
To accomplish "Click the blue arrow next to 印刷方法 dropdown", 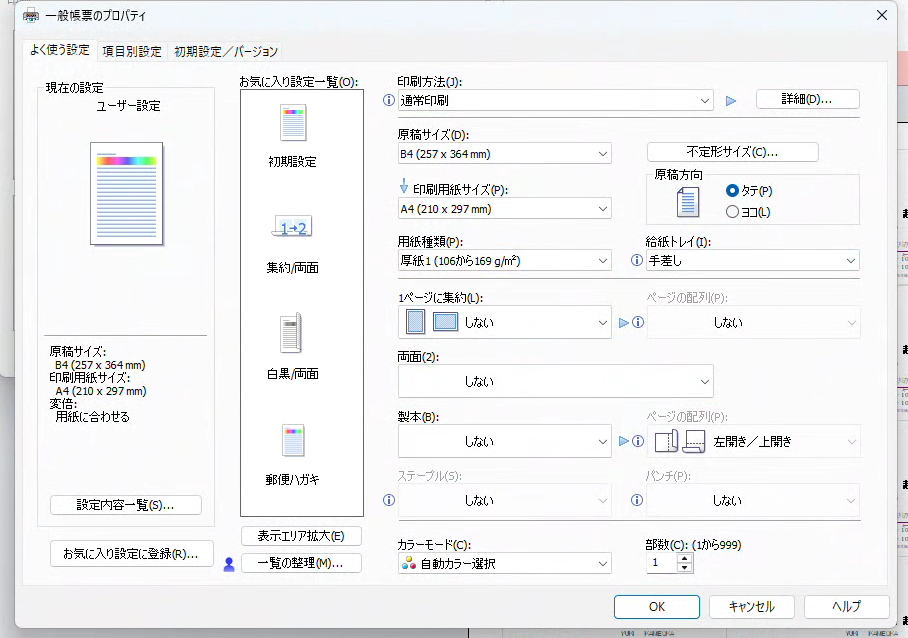I will click(731, 100).
